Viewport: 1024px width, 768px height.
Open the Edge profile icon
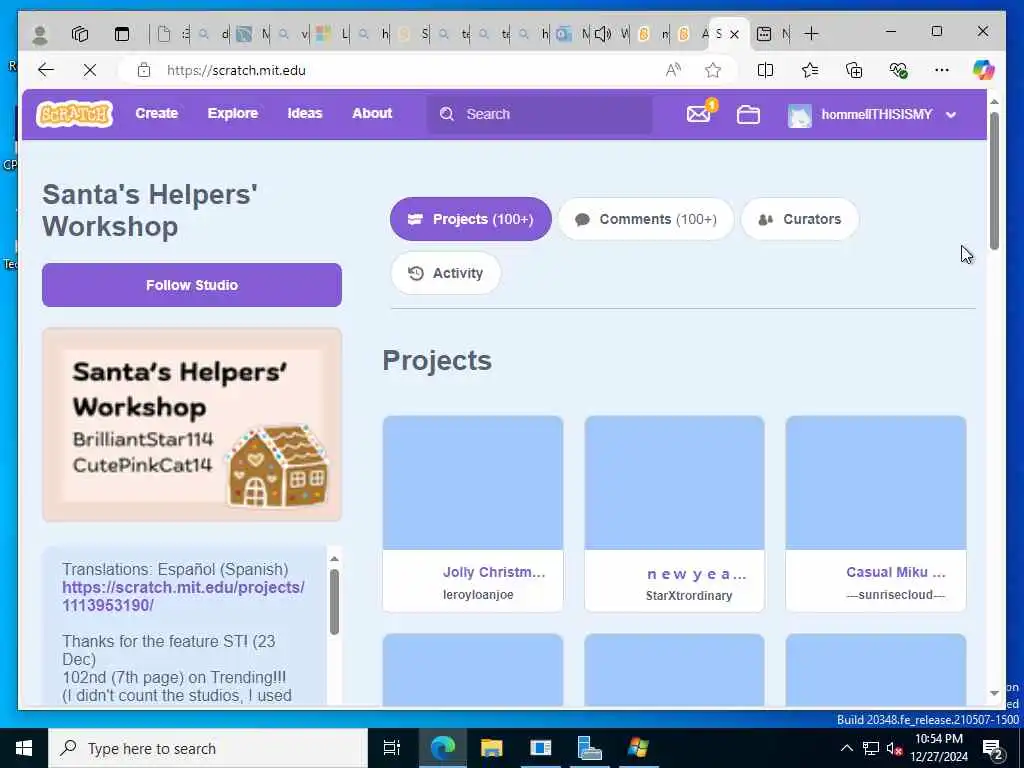[x=40, y=34]
